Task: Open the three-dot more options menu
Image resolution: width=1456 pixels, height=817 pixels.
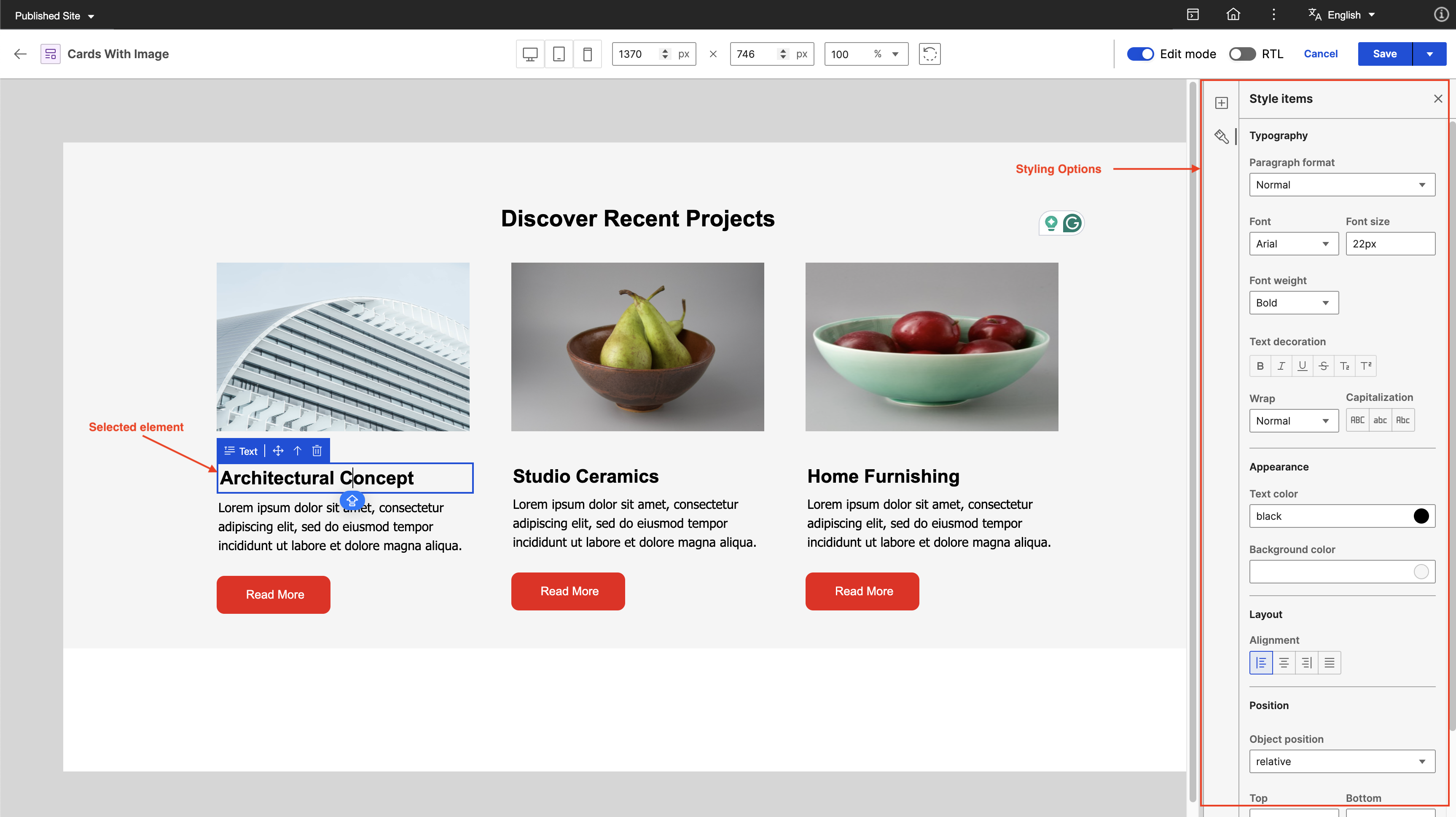Action: pyautogui.click(x=1273, y=15)
